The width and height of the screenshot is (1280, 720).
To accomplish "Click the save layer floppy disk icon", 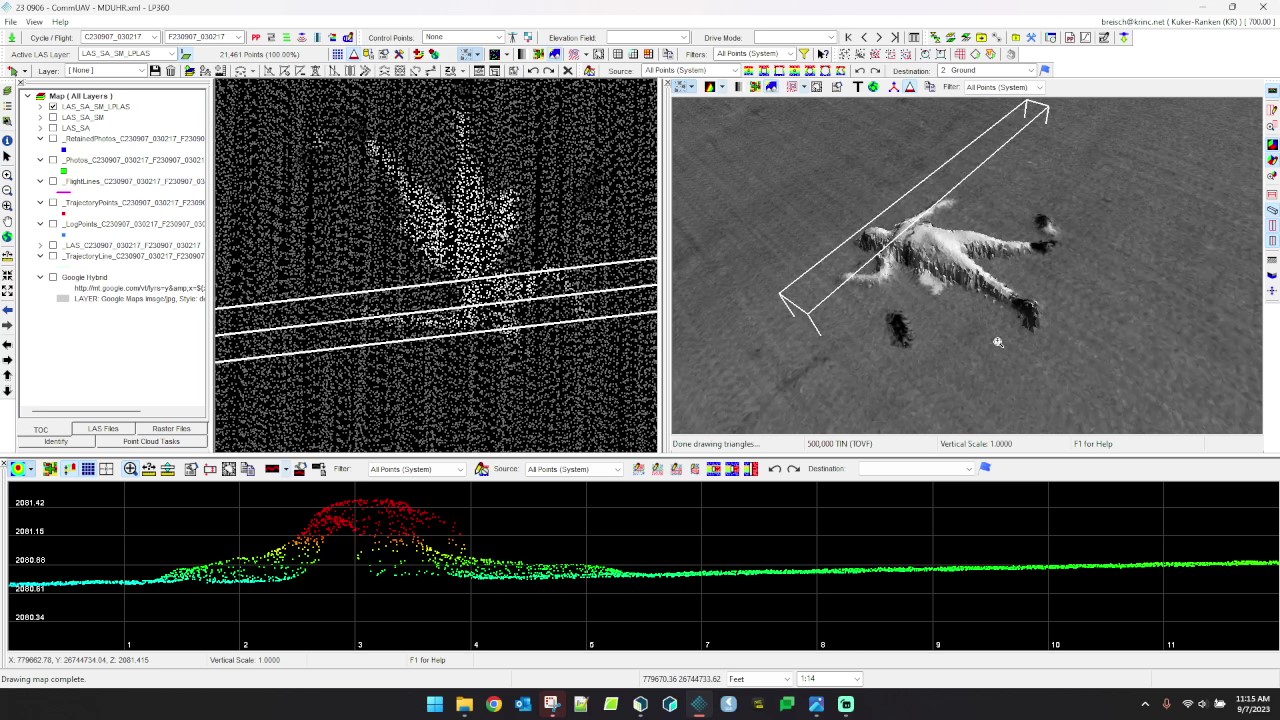I will point(155,71).
